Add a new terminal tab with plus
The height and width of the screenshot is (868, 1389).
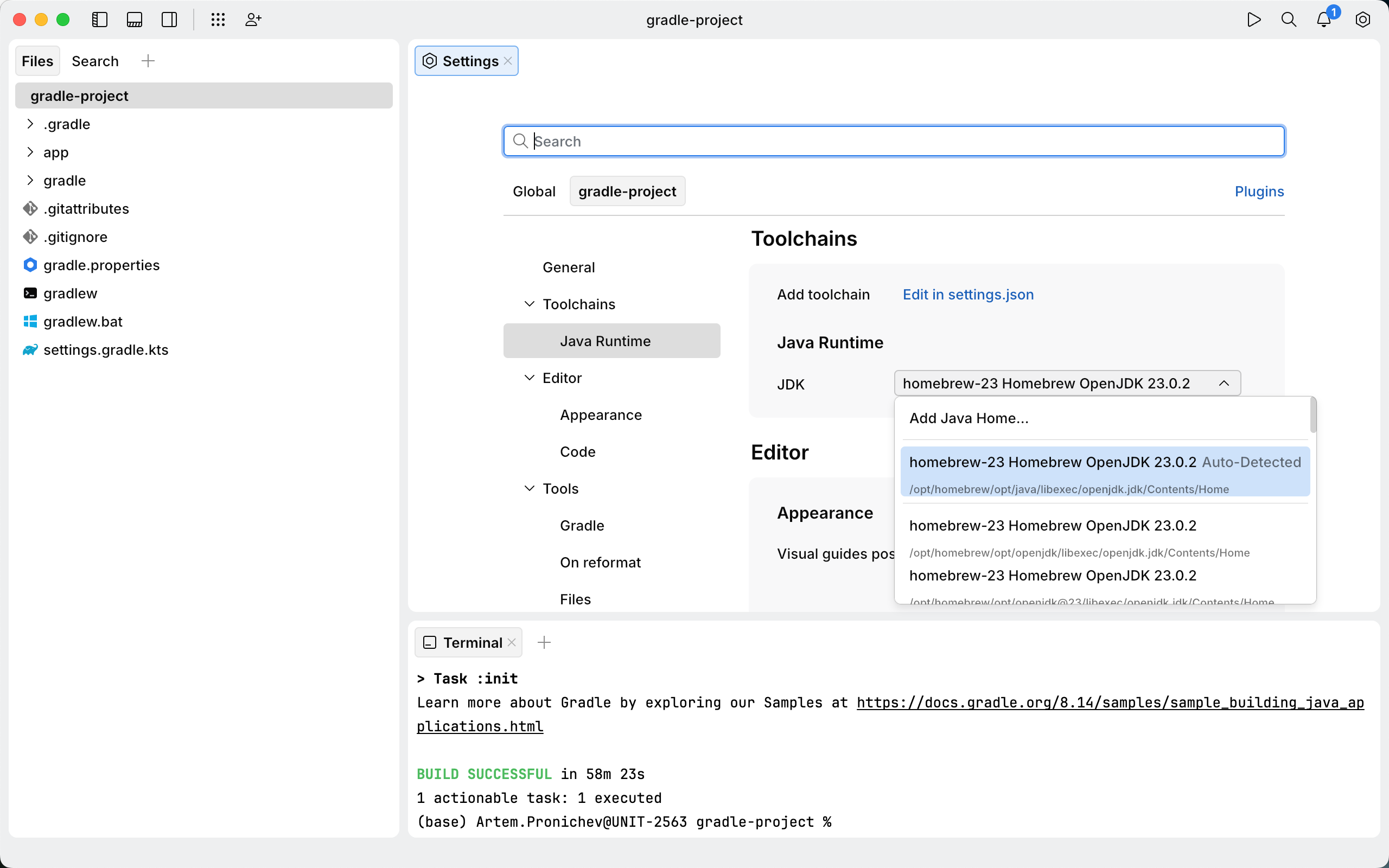[x=544, y=642]
